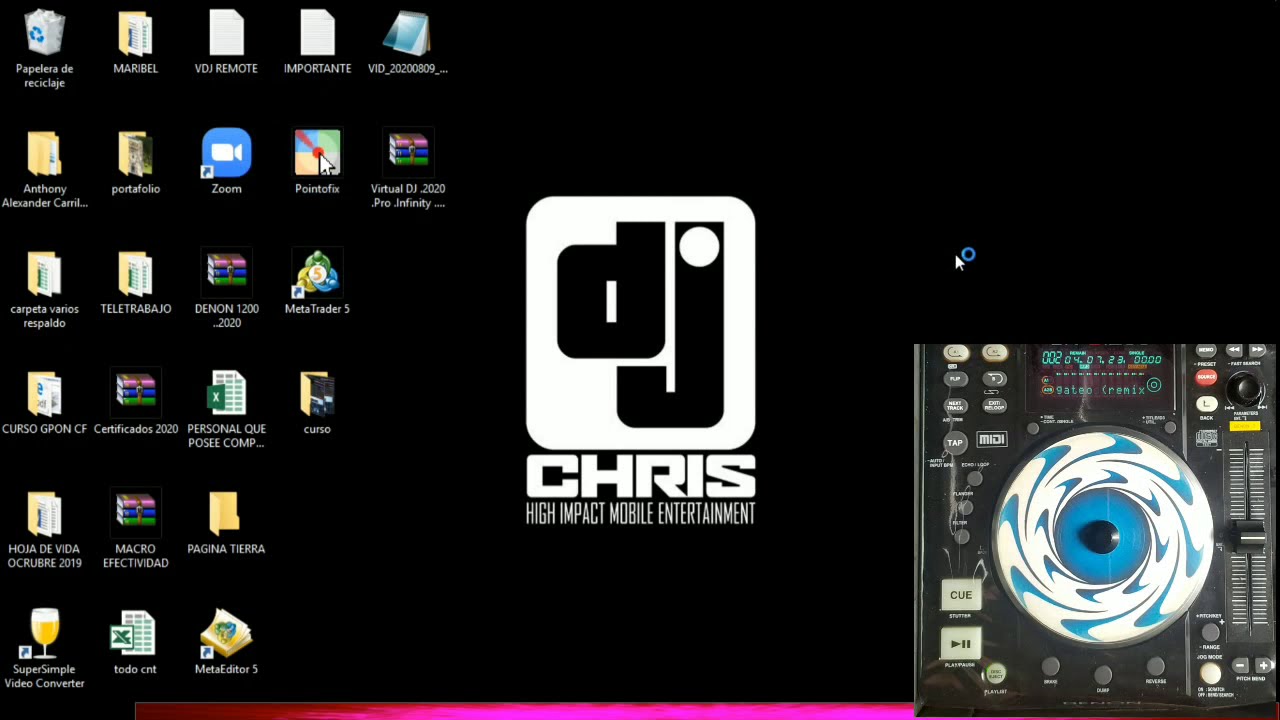Click the fast search rewind button
Screen dimensions: 1280x720
[1234, 350]
